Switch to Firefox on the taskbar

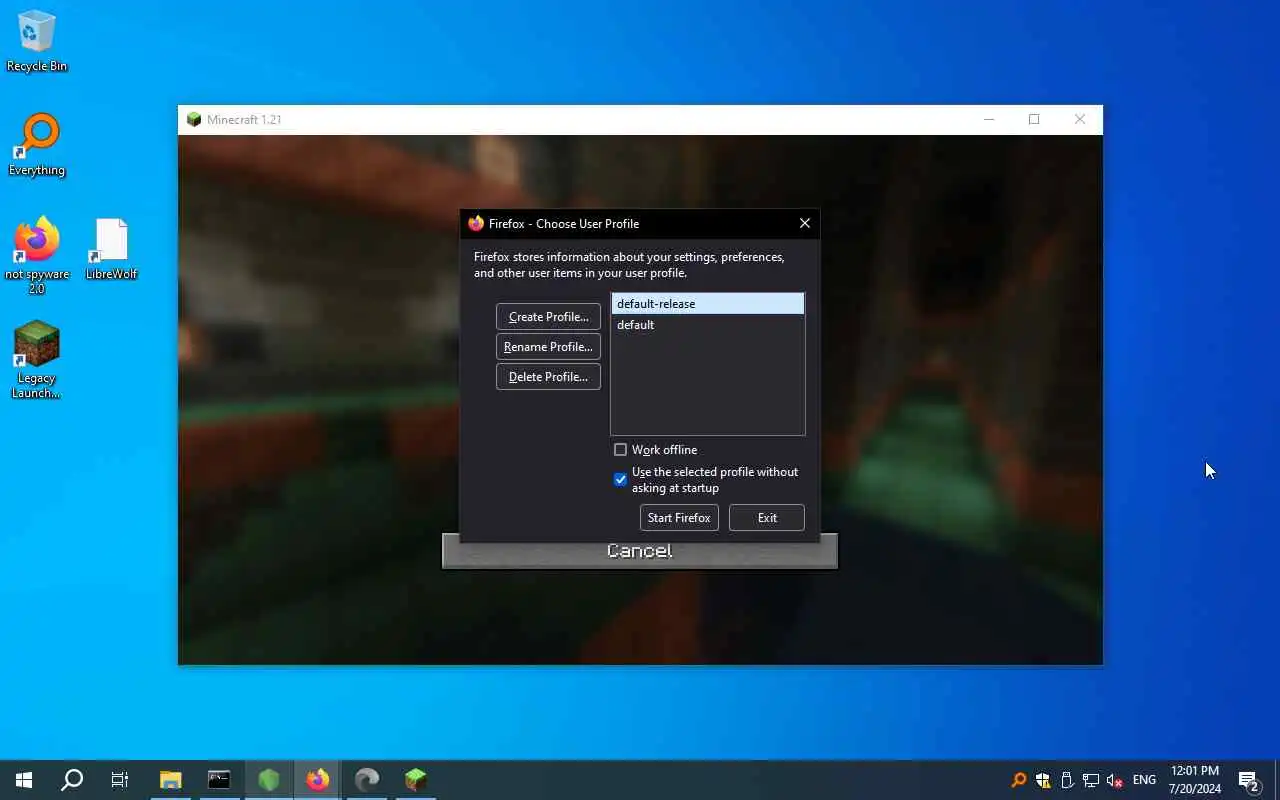[x=317, y=780]
